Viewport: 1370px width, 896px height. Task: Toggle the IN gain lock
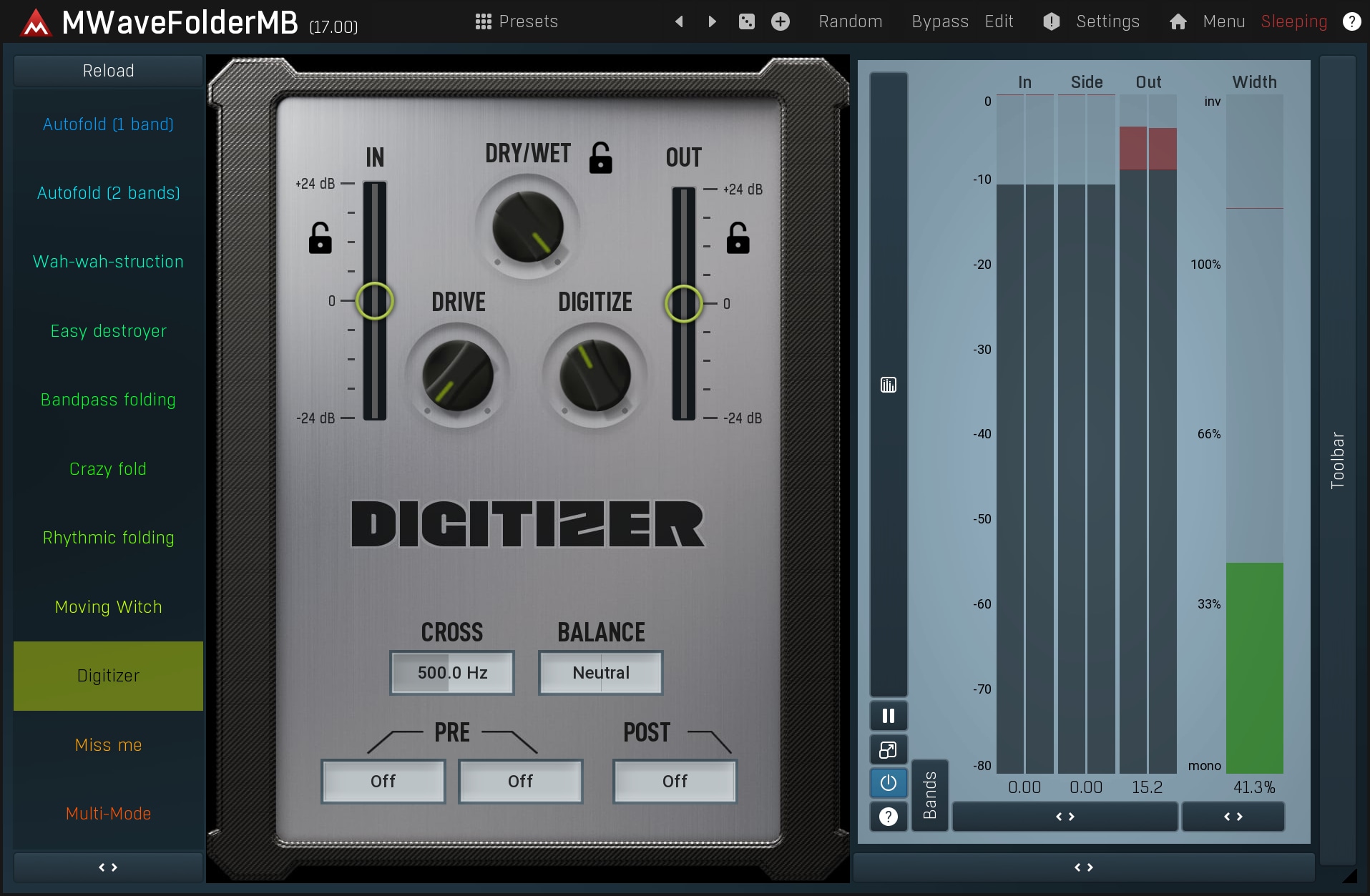[320, 238]
